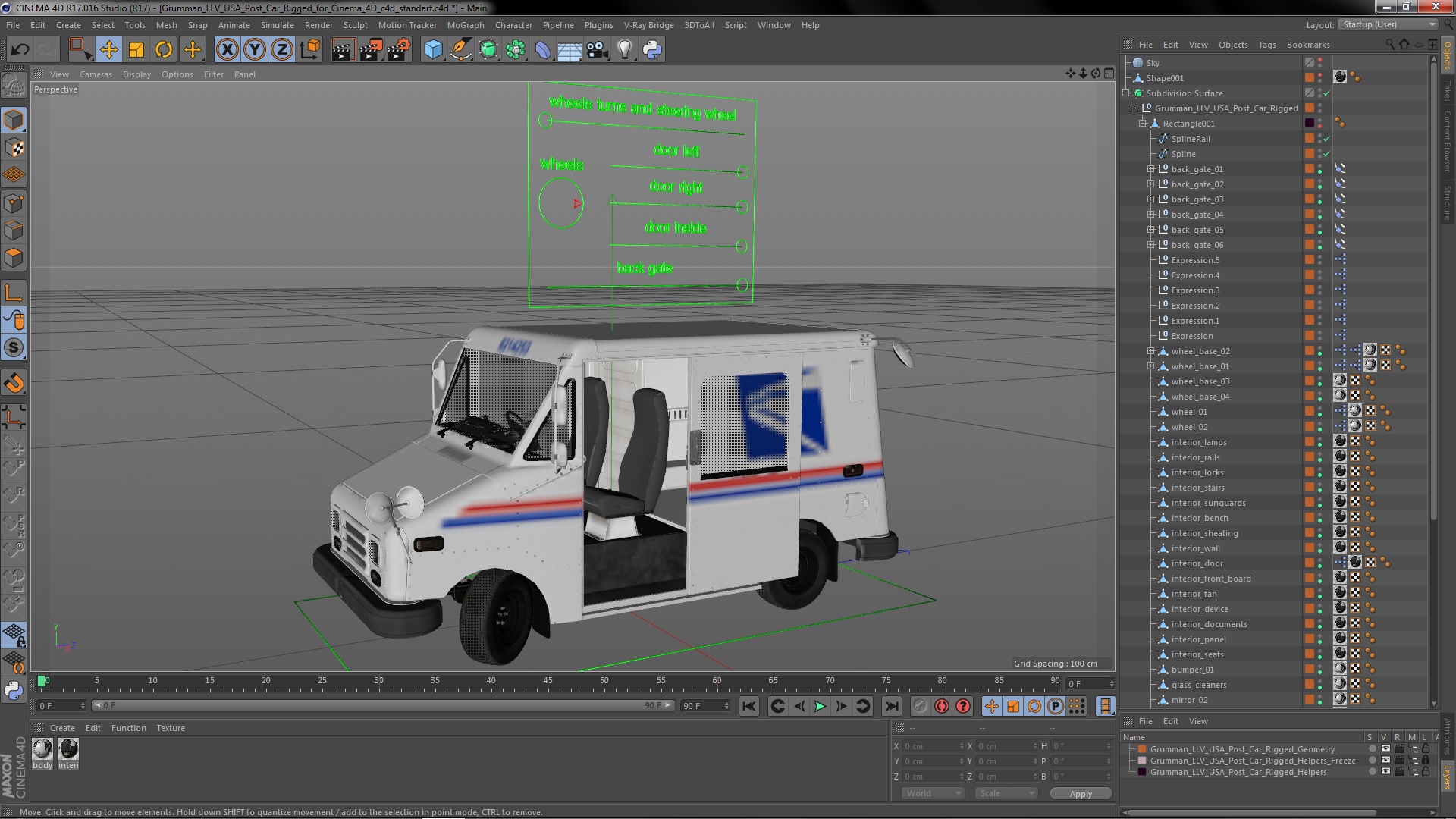Screen dimensions: 1456x819
Task: Add cube primitive object
Action: tap(433, 50)
